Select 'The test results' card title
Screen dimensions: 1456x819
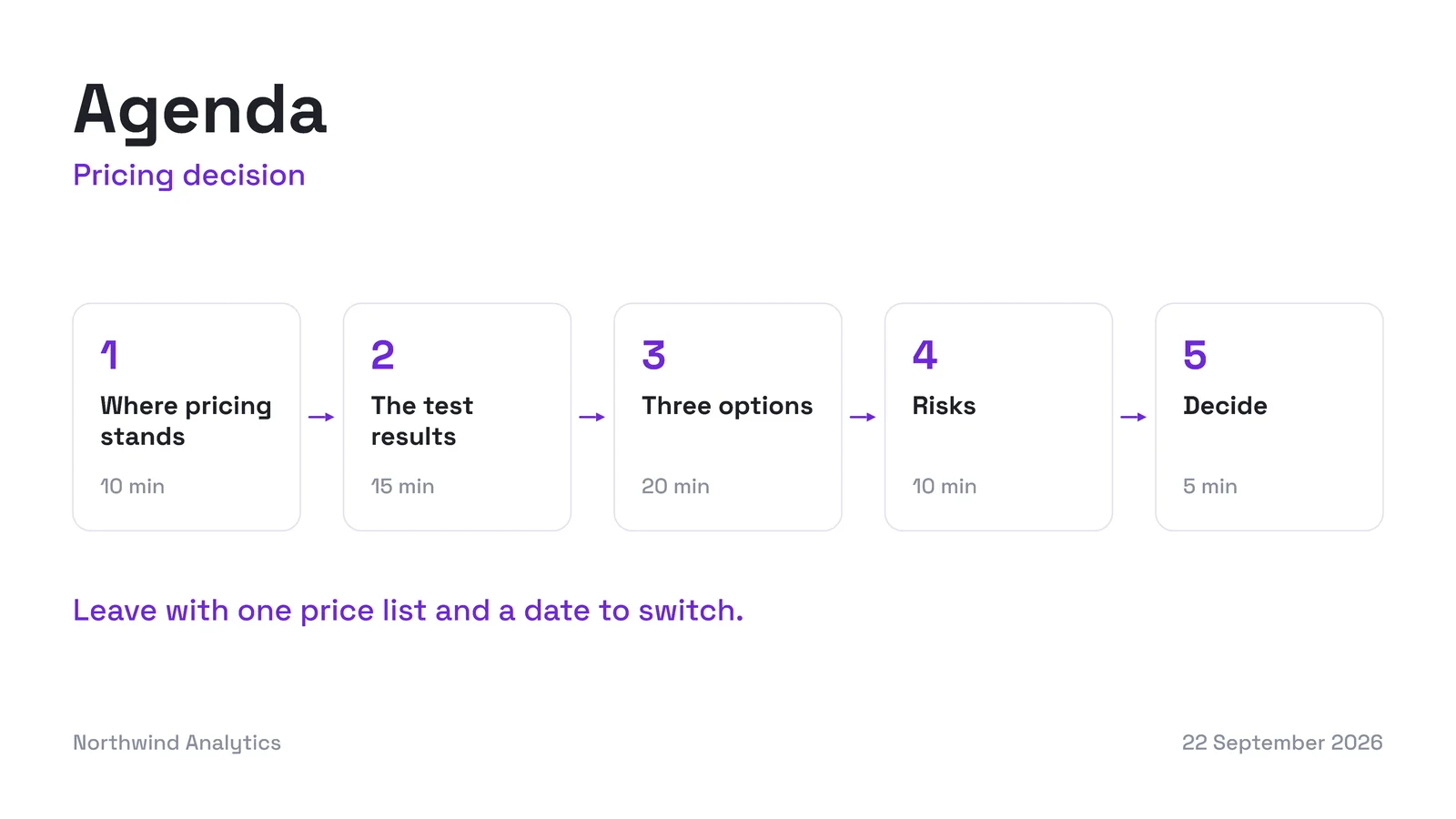(422, 421)
